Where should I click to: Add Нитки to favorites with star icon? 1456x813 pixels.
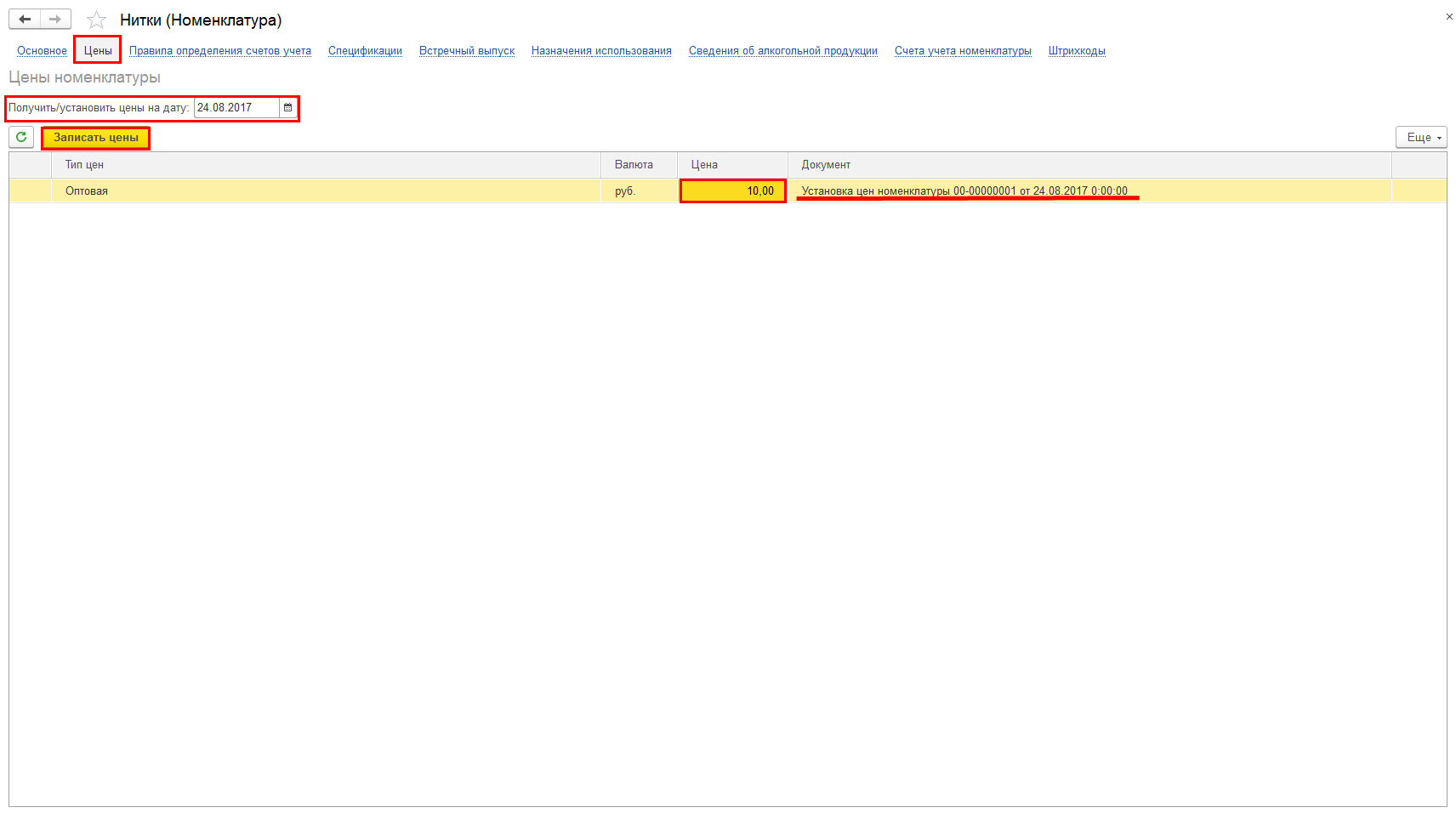pos(96,20)
